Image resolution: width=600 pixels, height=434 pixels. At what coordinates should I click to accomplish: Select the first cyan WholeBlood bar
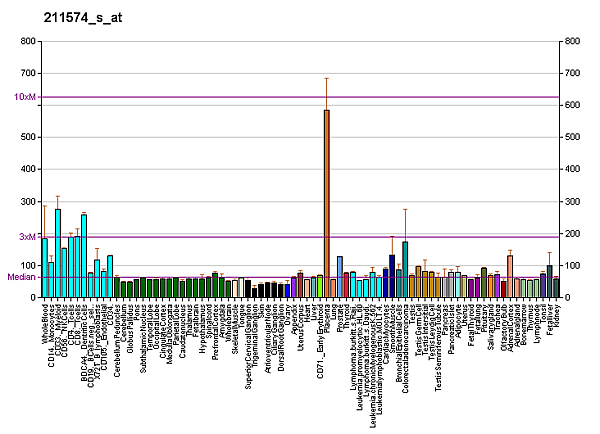[x=45, y=268]
